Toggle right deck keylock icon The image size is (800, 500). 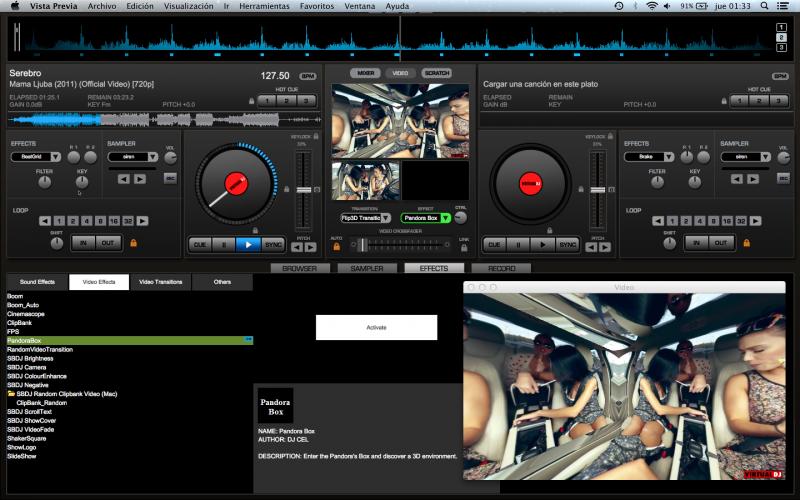[x=610, y=136]
